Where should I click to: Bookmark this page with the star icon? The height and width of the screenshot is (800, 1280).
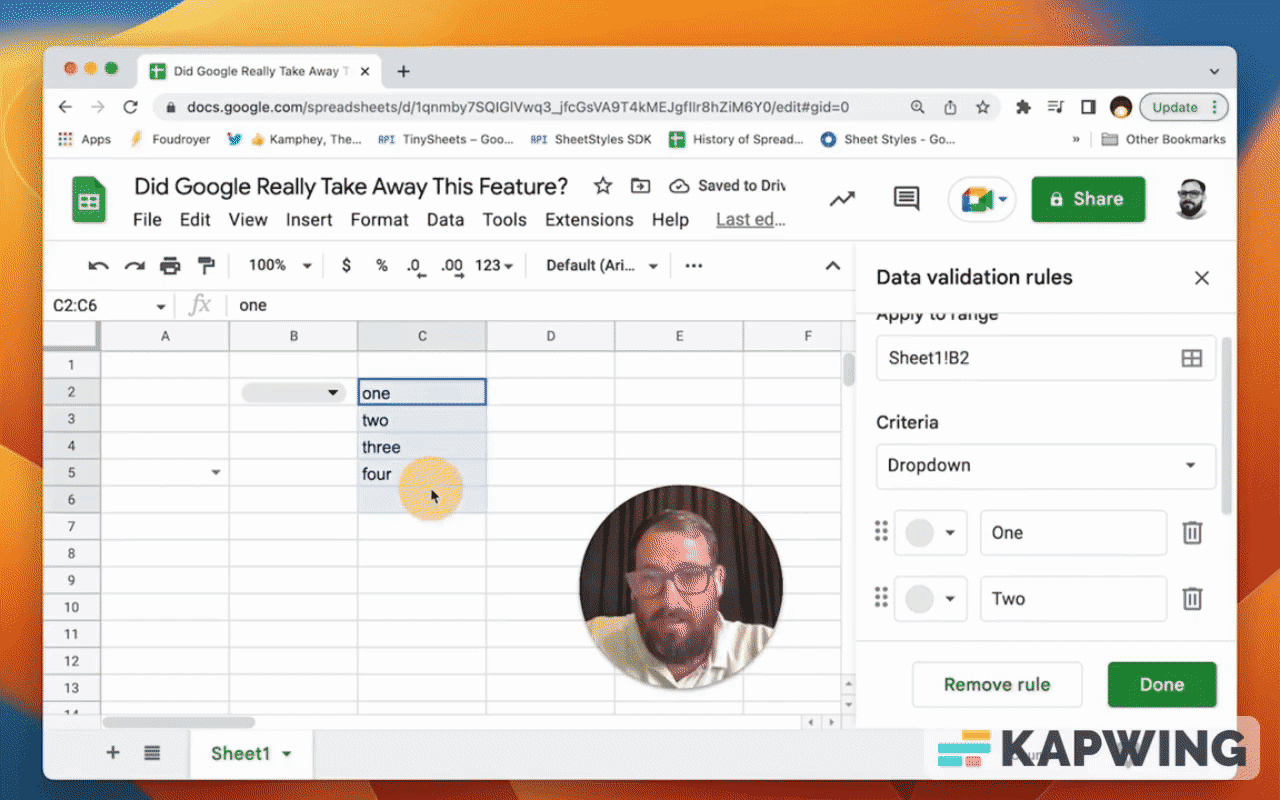tap(983, 107)
